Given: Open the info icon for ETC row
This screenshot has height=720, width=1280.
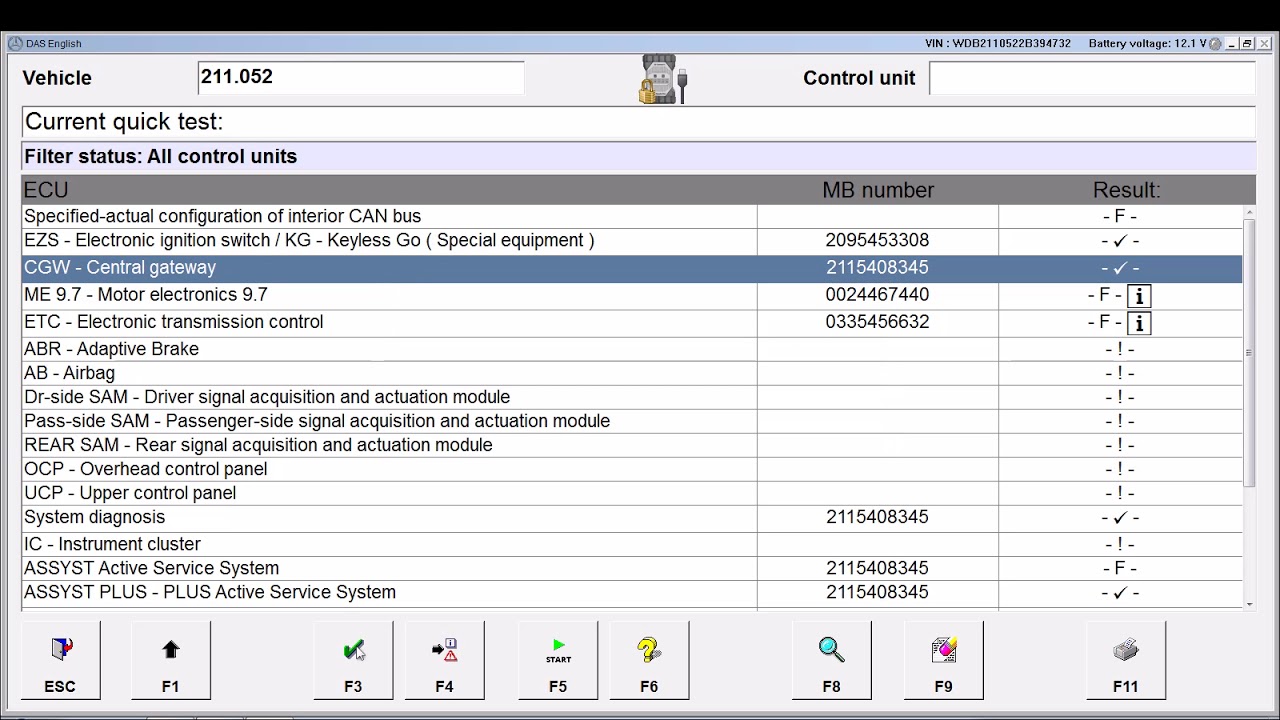Looking at the screenshot, I should (1139, 323).
